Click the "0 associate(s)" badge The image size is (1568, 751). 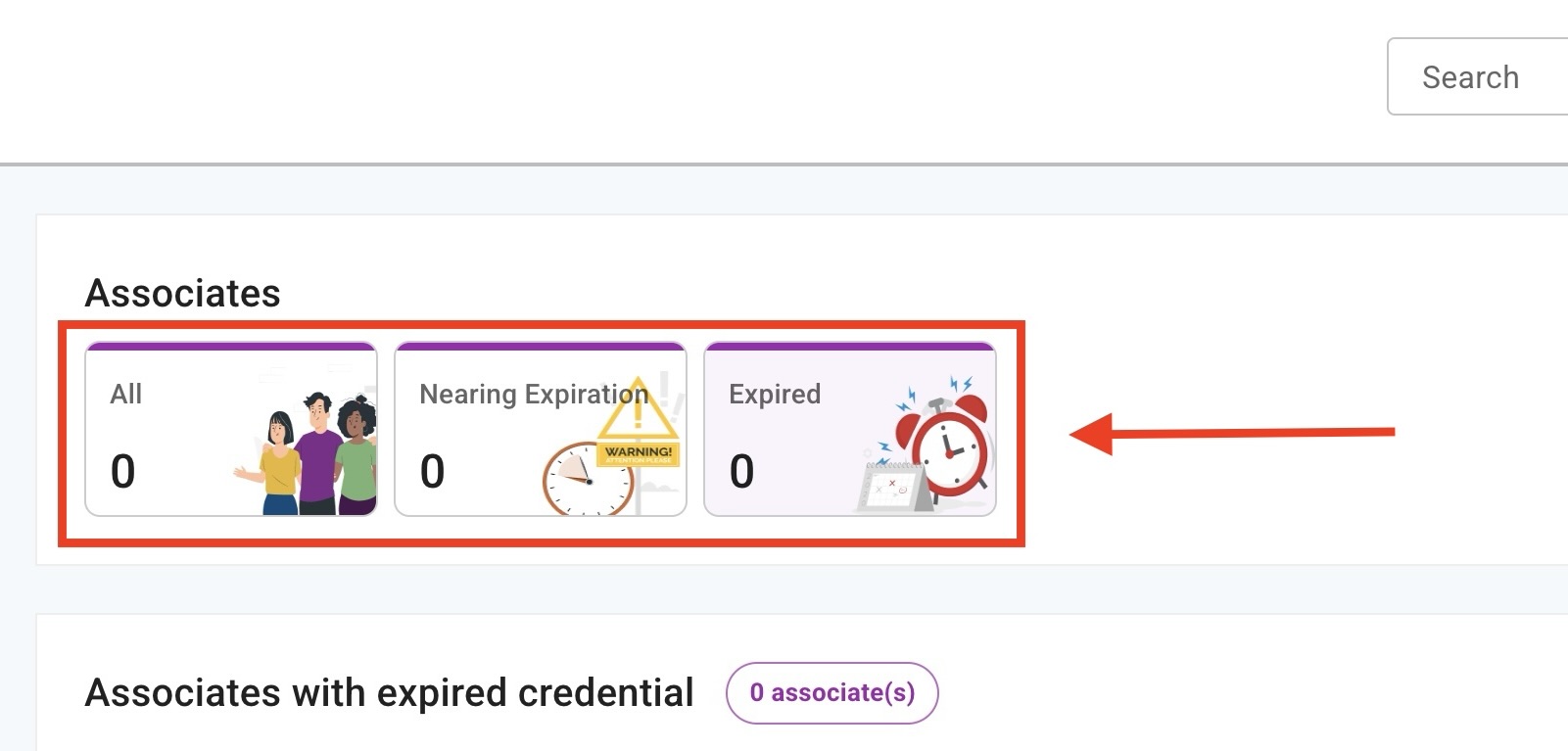[x=832, y=693]
